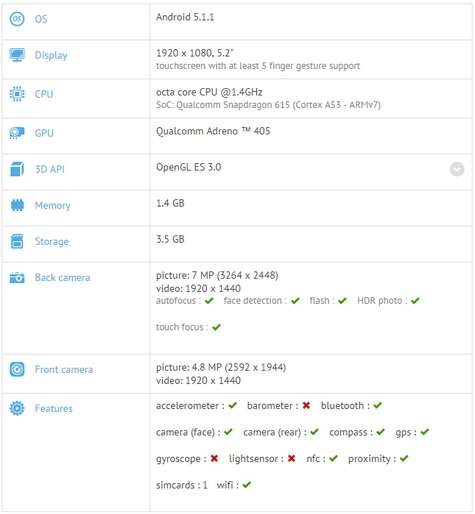This screenshot has width=475, height=514.
Task: Click the gyroscope red cross mark
Action: coord(214,458)
